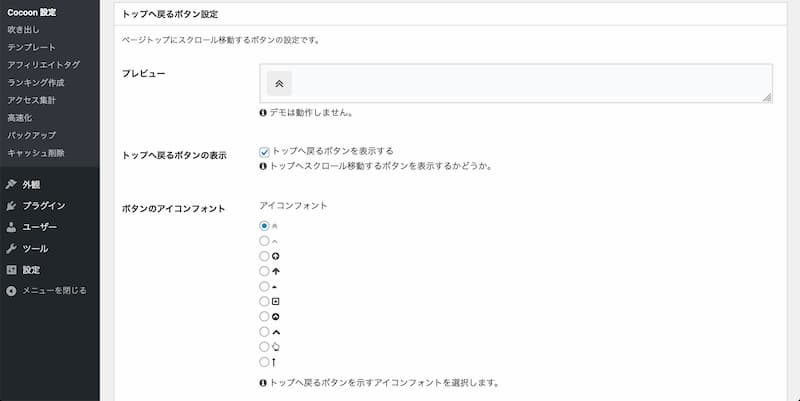Click the ボタンのアイコンフォント label
This screenshot has height=401, width=800.
click(173, 208)
